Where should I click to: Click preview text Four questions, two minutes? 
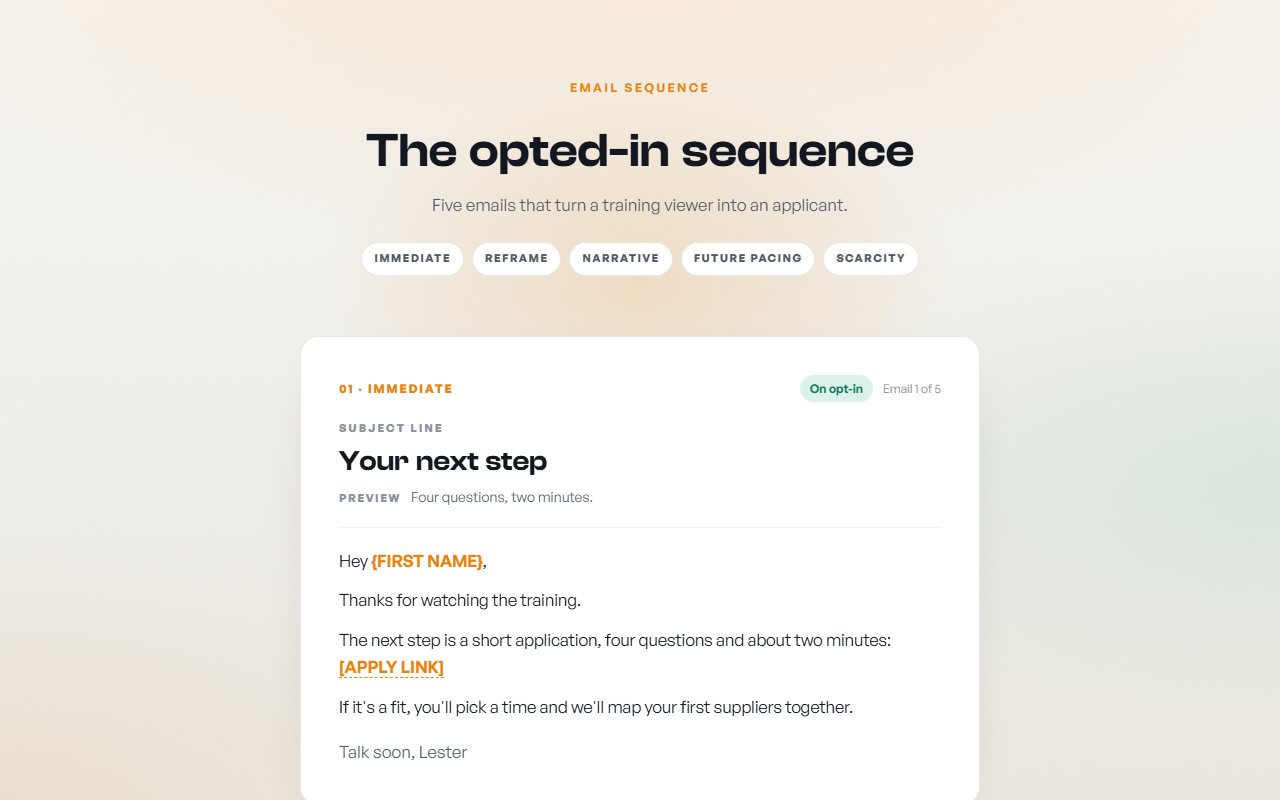click(x=502, y=497)
